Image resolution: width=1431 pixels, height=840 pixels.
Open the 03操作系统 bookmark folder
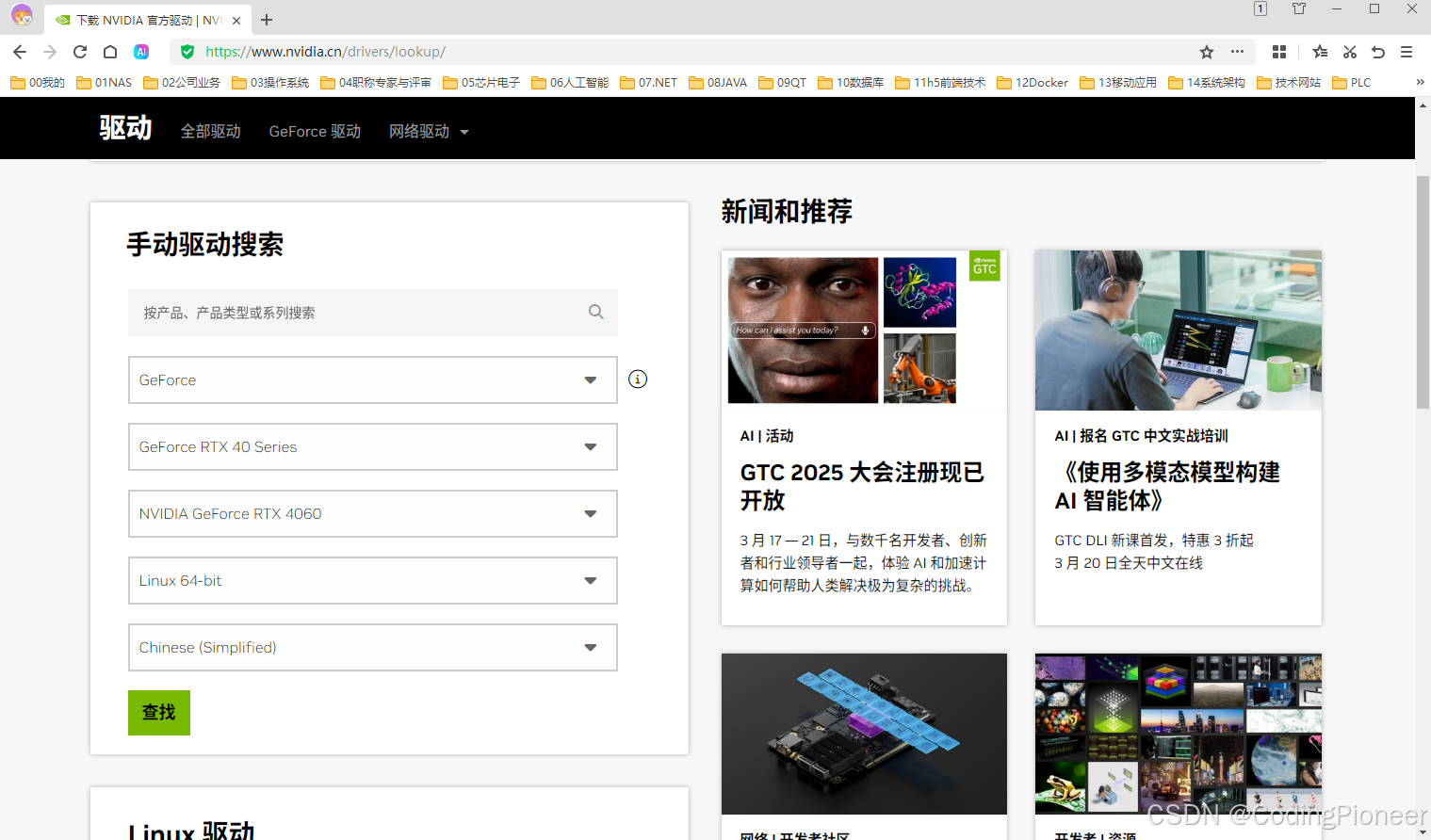tap(270, 83)
